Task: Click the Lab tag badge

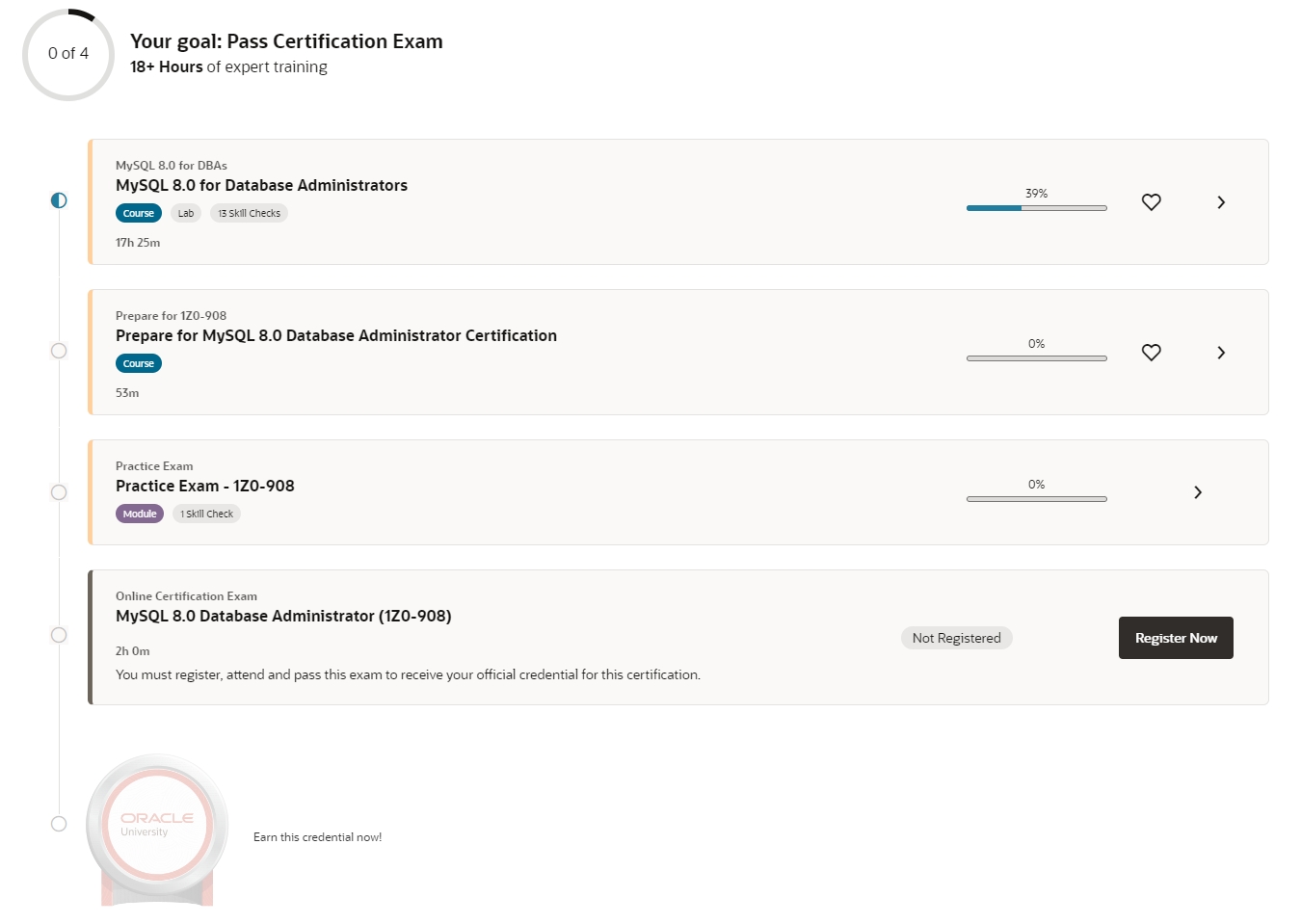Action: click(186, 214)
